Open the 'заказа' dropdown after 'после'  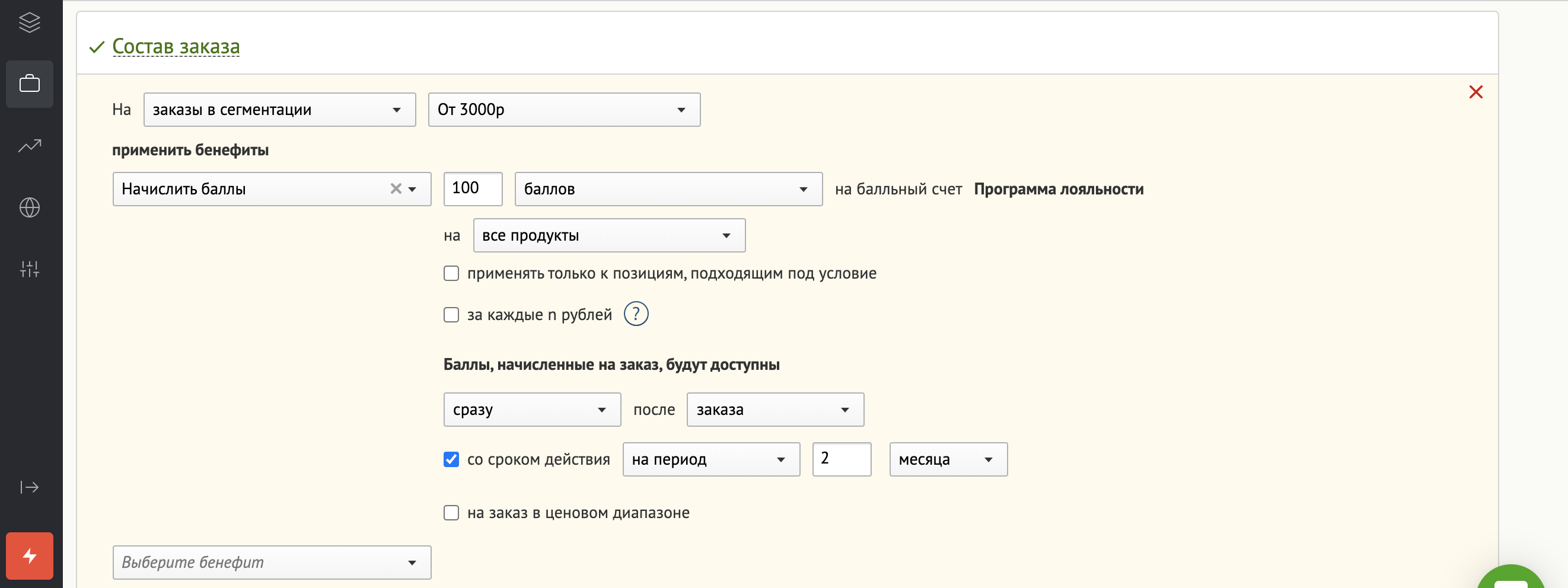click(776, 410)
